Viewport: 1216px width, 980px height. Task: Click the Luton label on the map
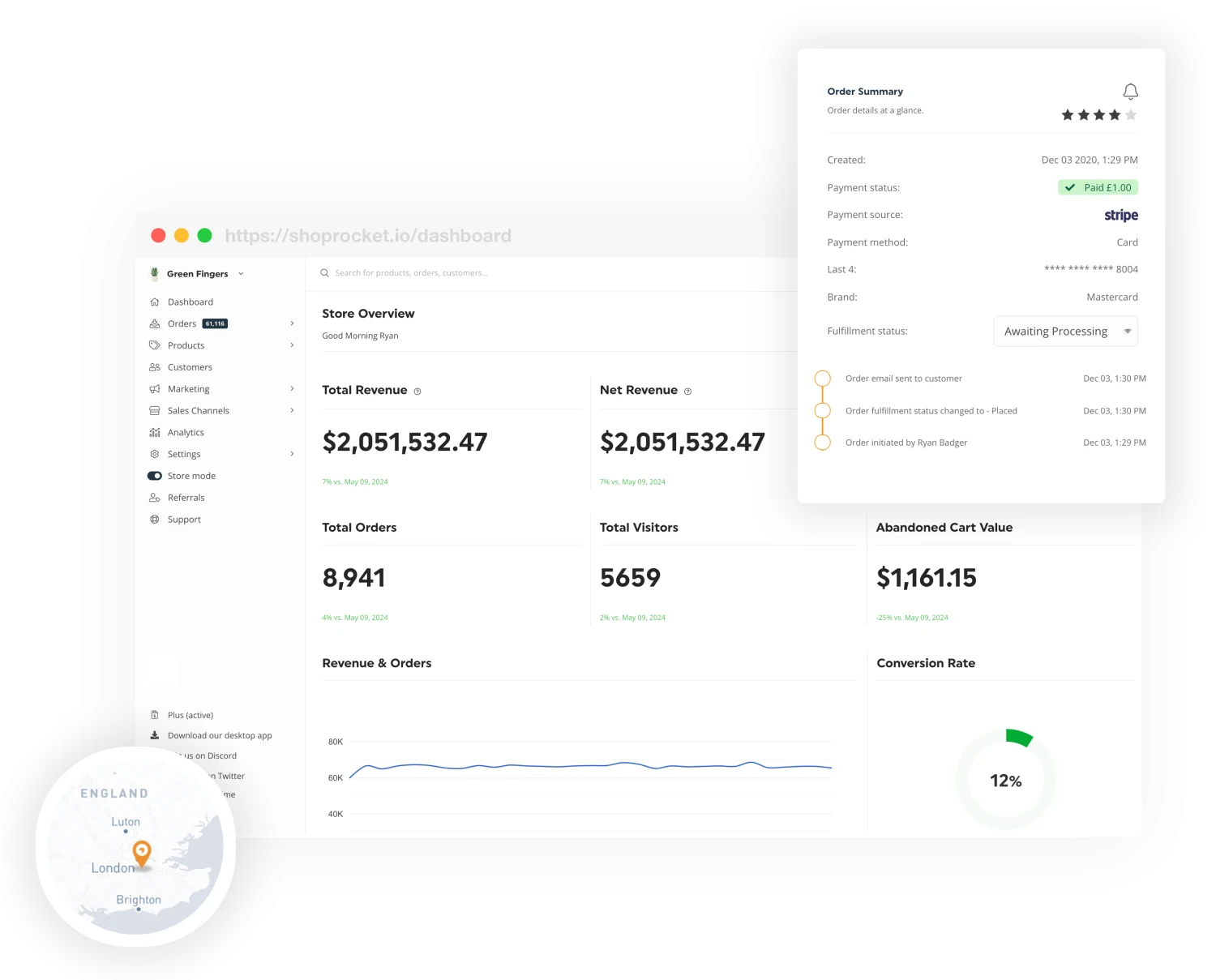[x=126, y=822]
